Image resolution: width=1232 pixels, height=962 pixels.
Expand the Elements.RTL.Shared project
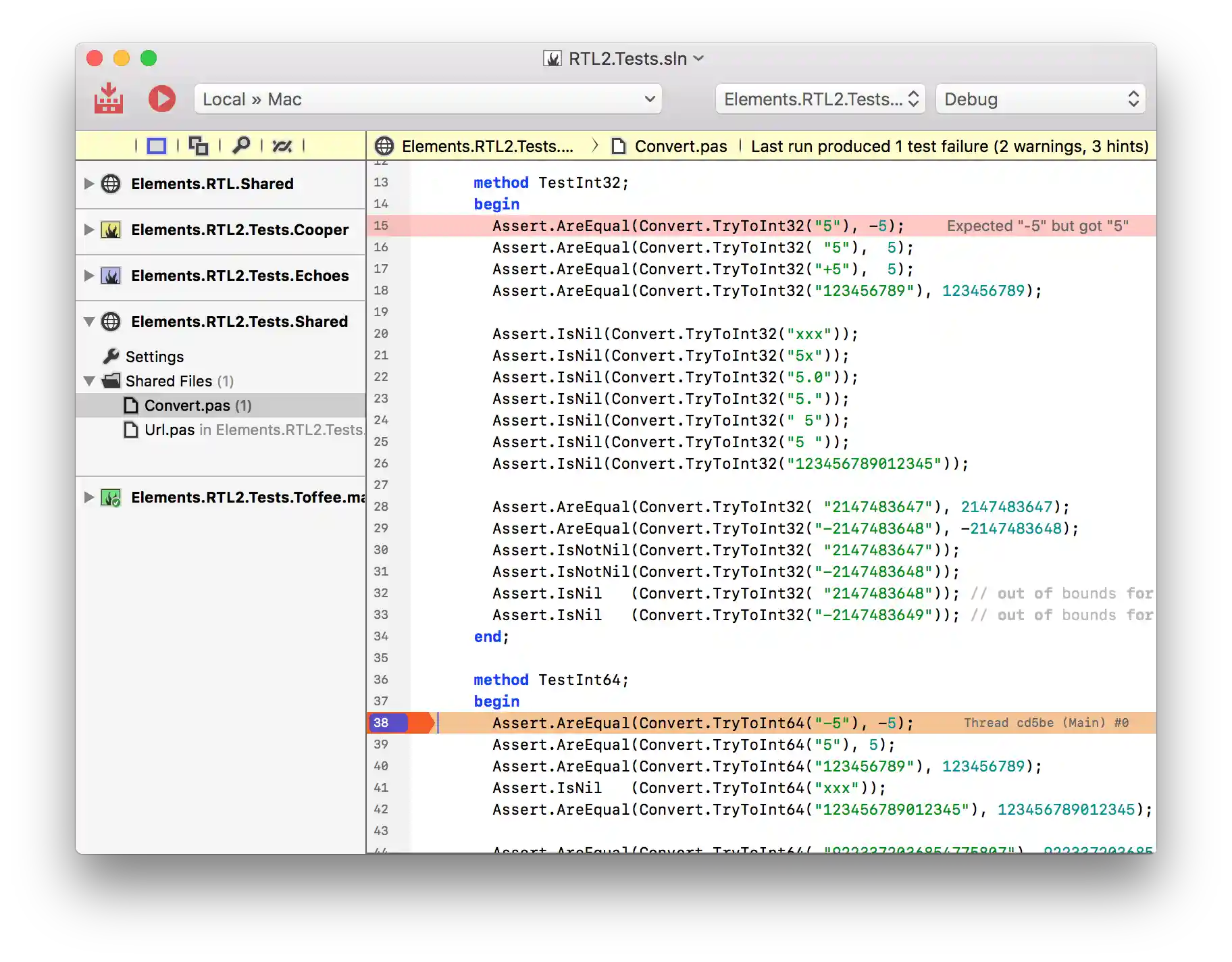(88, 184)
